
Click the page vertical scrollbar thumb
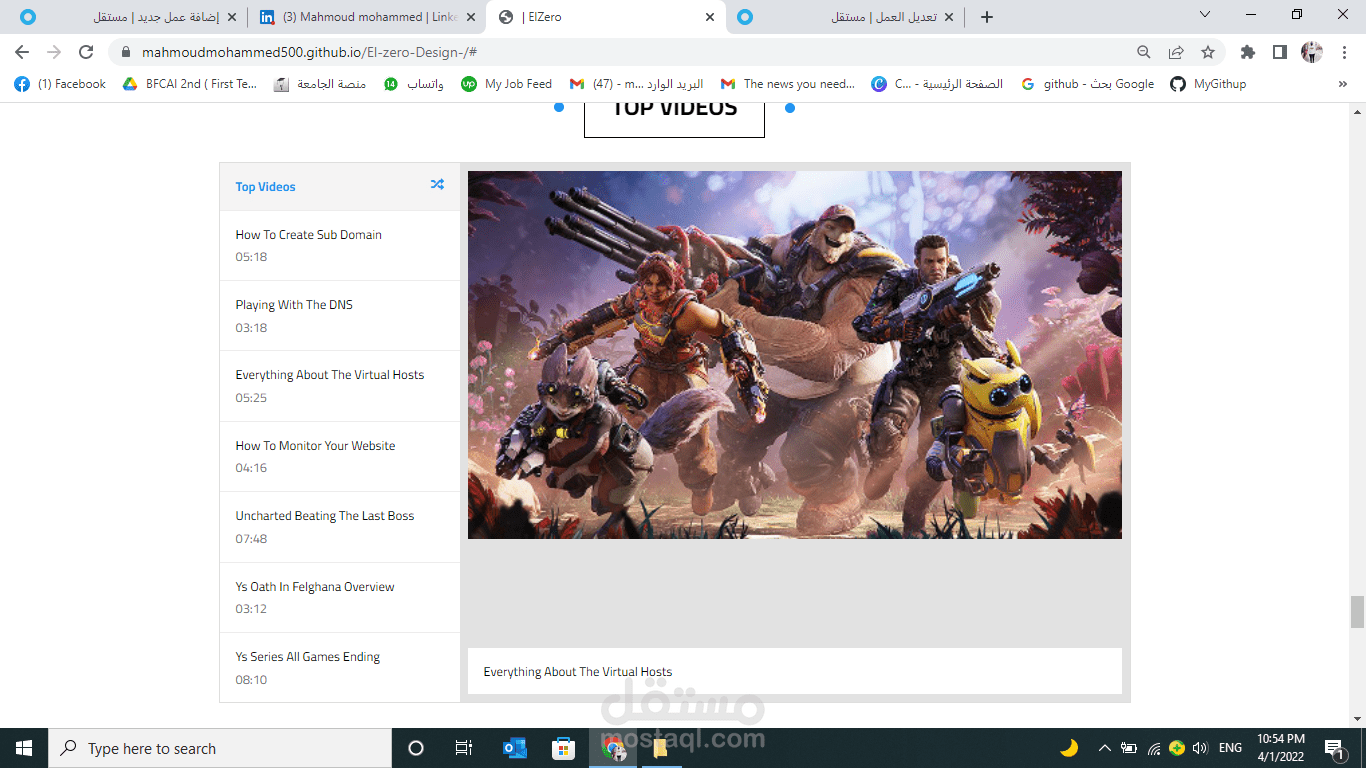click(x=1357, y=611)
